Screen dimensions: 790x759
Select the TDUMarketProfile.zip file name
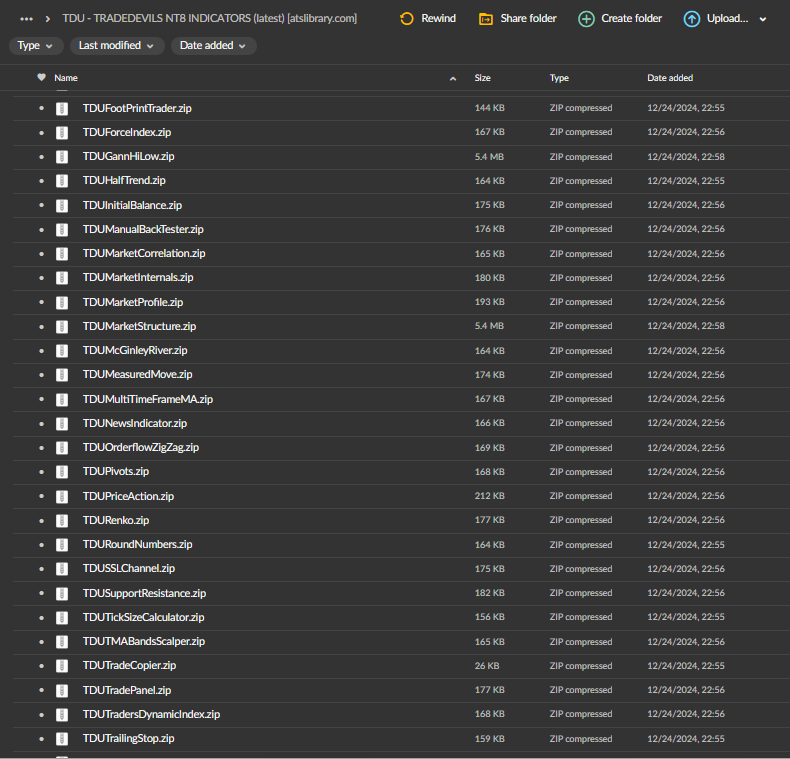(133, 302)
